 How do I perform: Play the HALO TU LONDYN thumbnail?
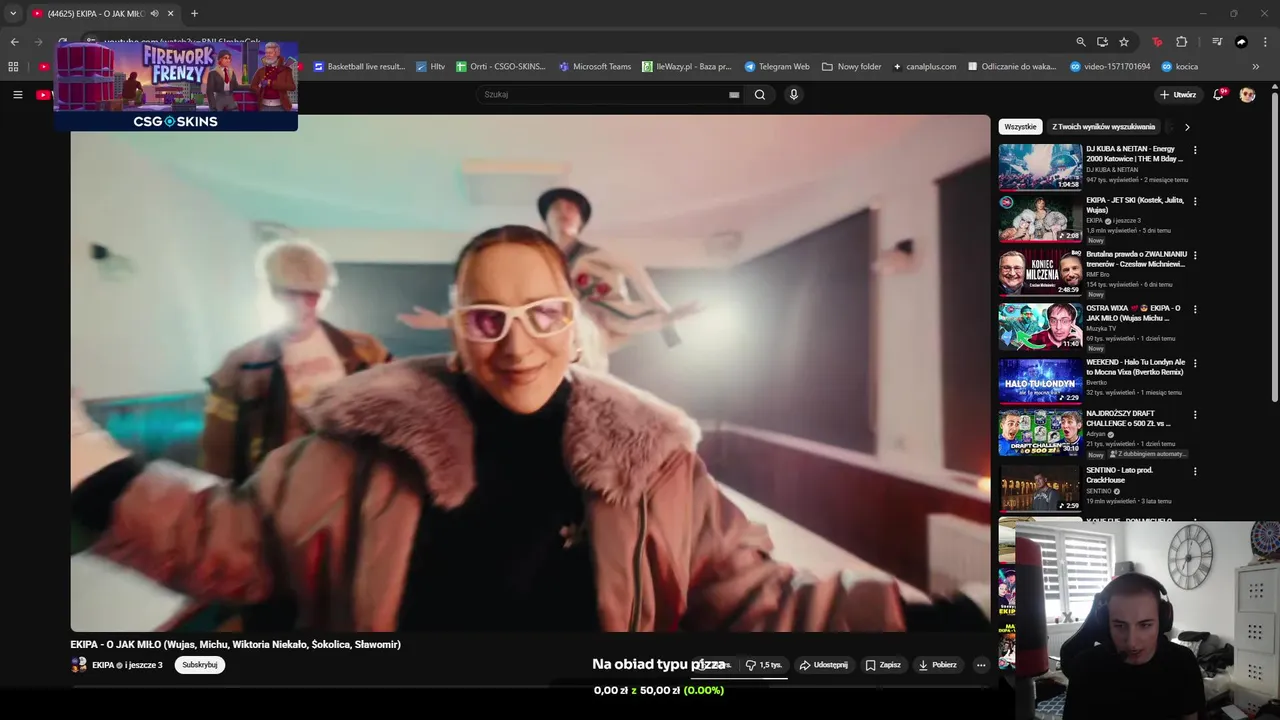1040,381
